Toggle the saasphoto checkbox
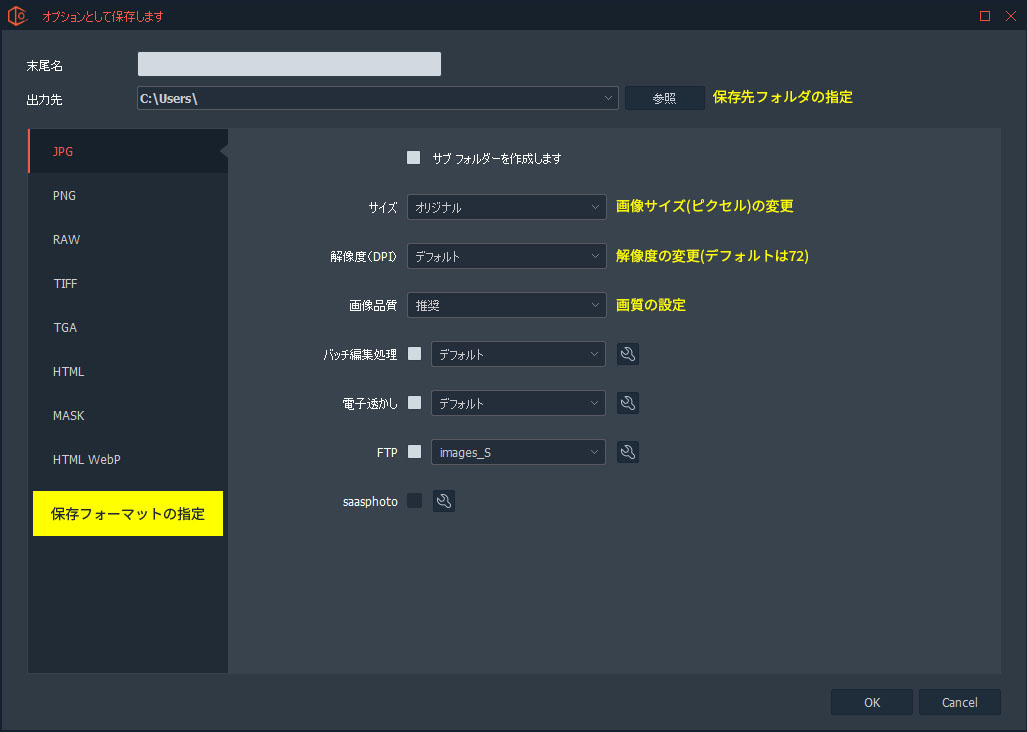The height and width of the screenshot is (732, 1027). (414, 501)
